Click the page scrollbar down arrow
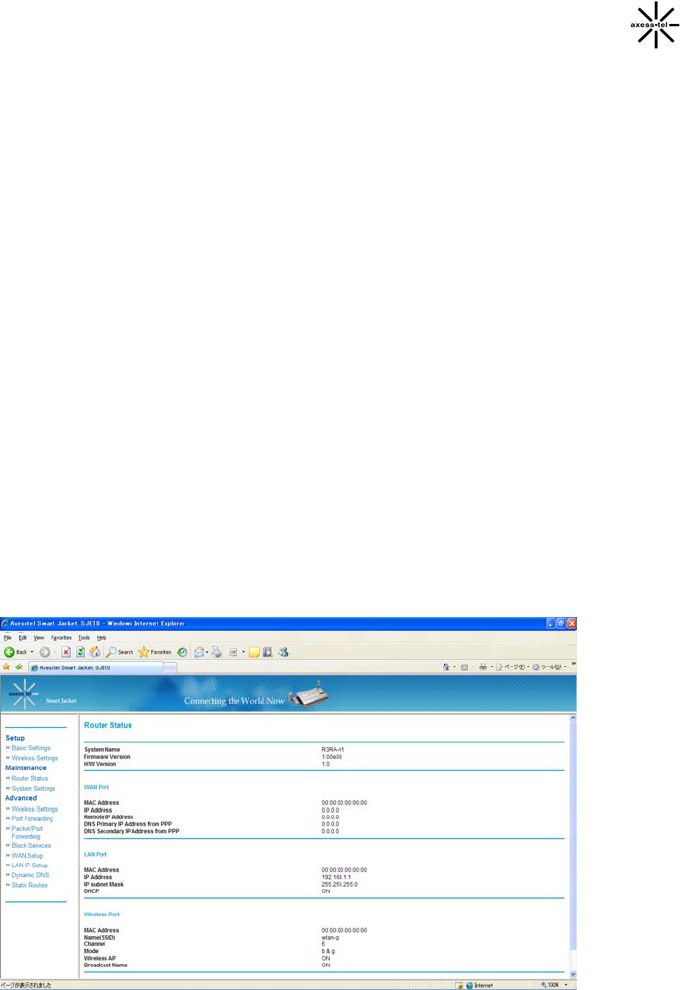Image resolution: width=680 pixels, height=990 pixels. 573,974
